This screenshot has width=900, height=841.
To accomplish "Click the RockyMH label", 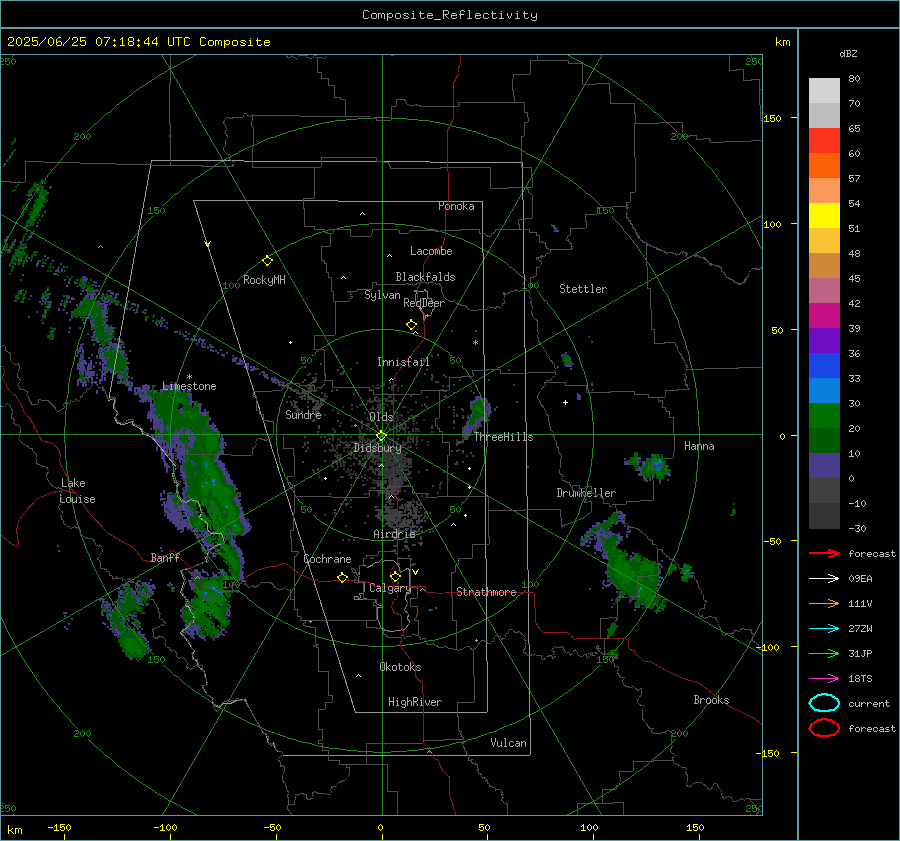I will pyautogui.click(x=264, y=280).
